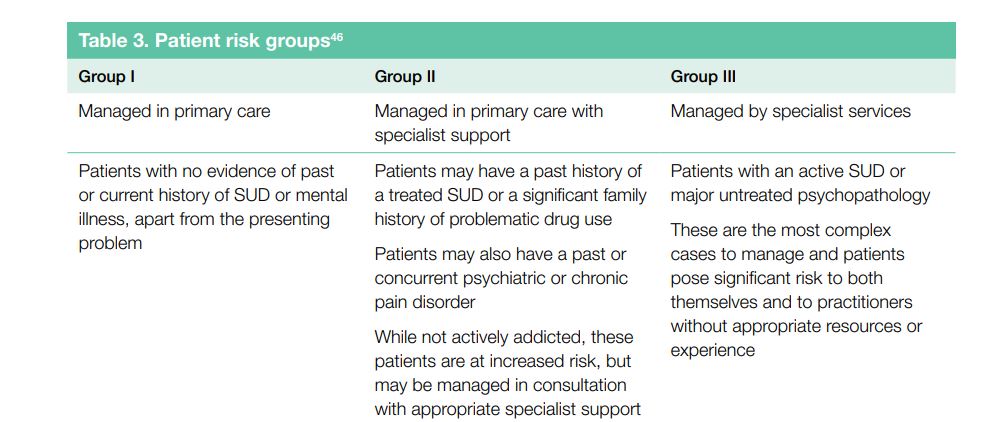Select the 'Group II' column header

click(x=404, y=77)
